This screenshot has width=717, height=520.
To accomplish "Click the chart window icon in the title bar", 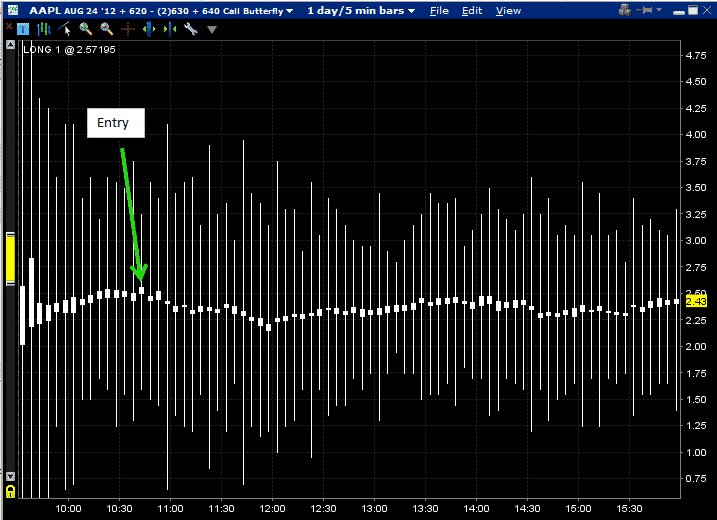I will click(x=13, y=10).
